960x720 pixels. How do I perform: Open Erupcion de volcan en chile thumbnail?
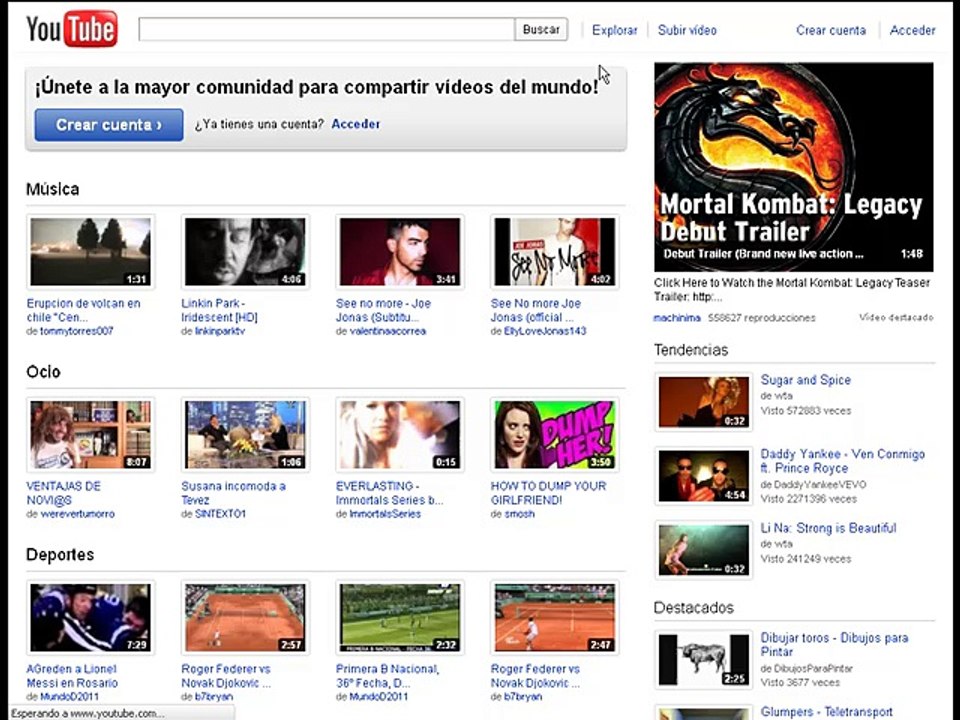point(91,252)
